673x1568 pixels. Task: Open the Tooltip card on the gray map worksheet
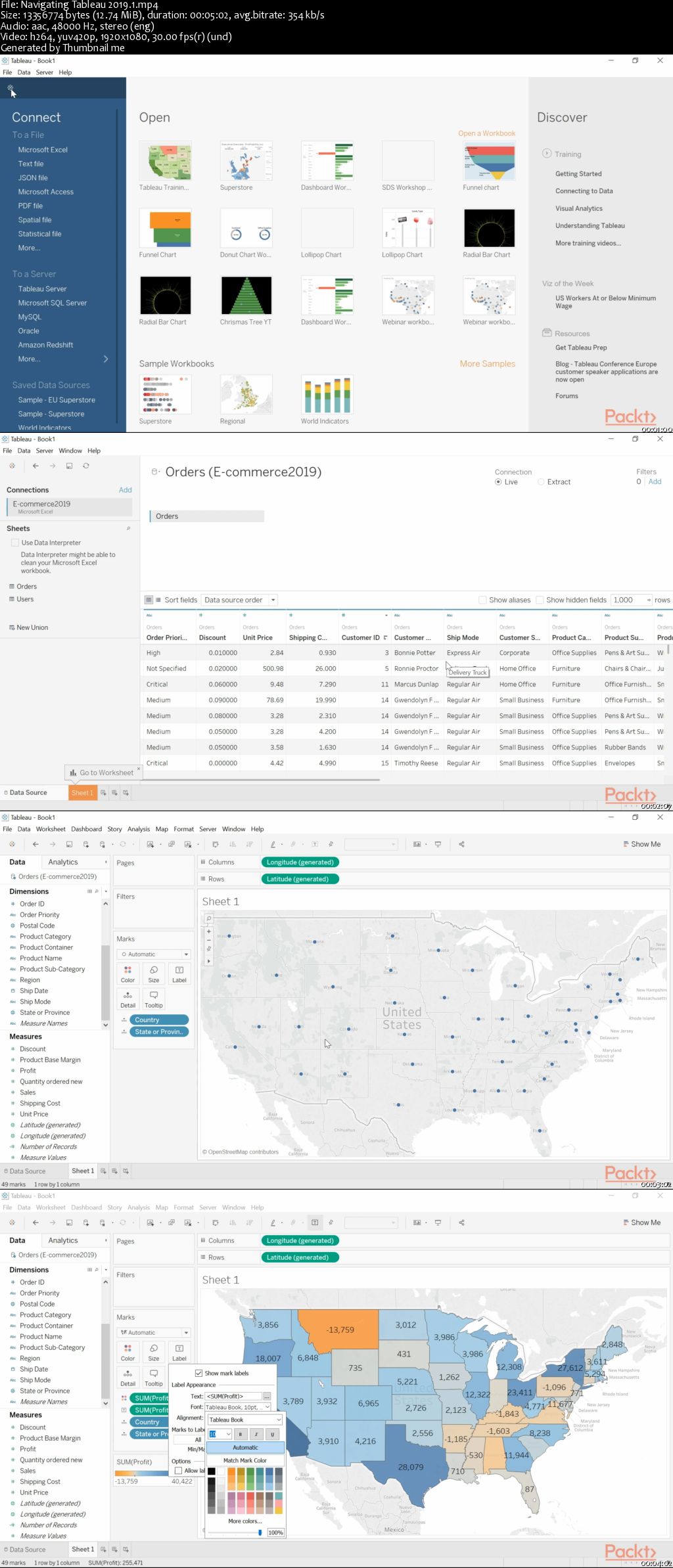click(153, 999)
